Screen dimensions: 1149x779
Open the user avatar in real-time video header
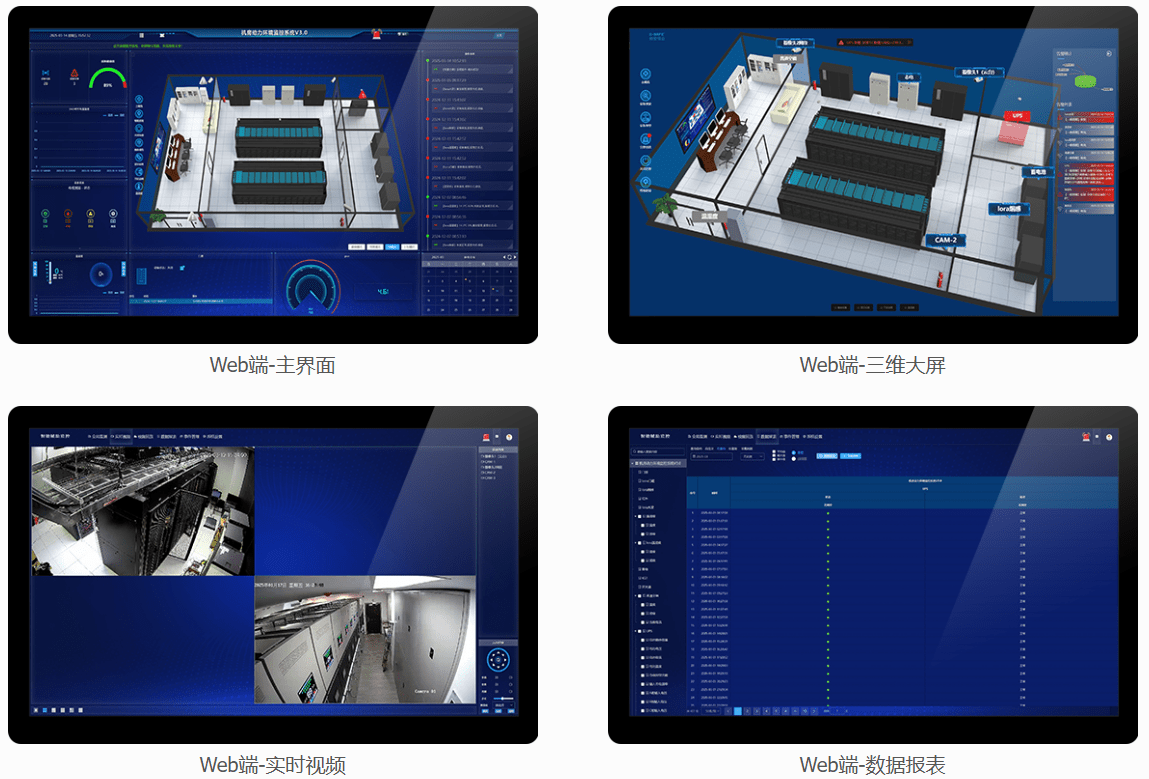pos(509,437)
